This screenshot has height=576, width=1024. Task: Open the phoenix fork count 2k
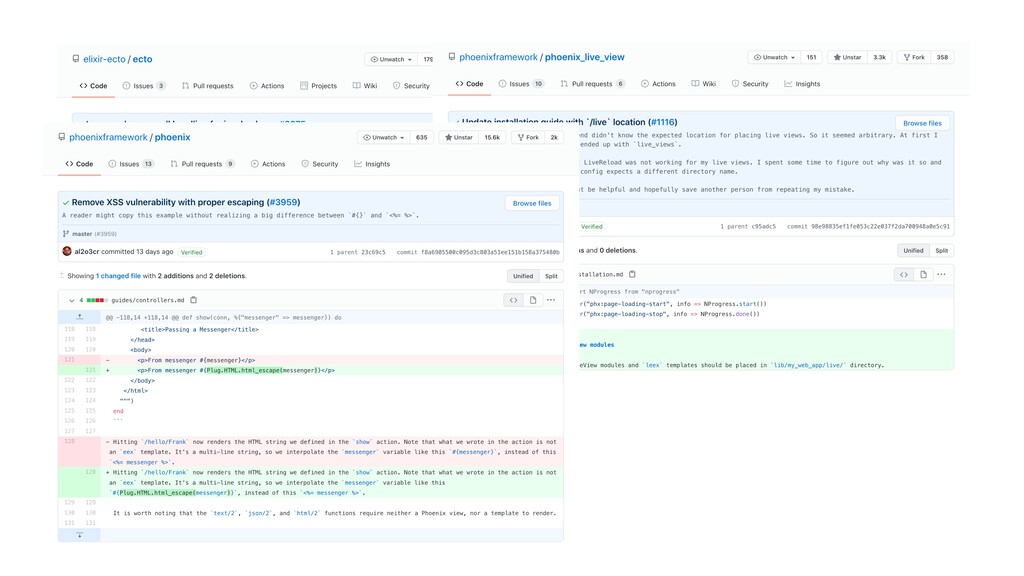tap(554, 137)
